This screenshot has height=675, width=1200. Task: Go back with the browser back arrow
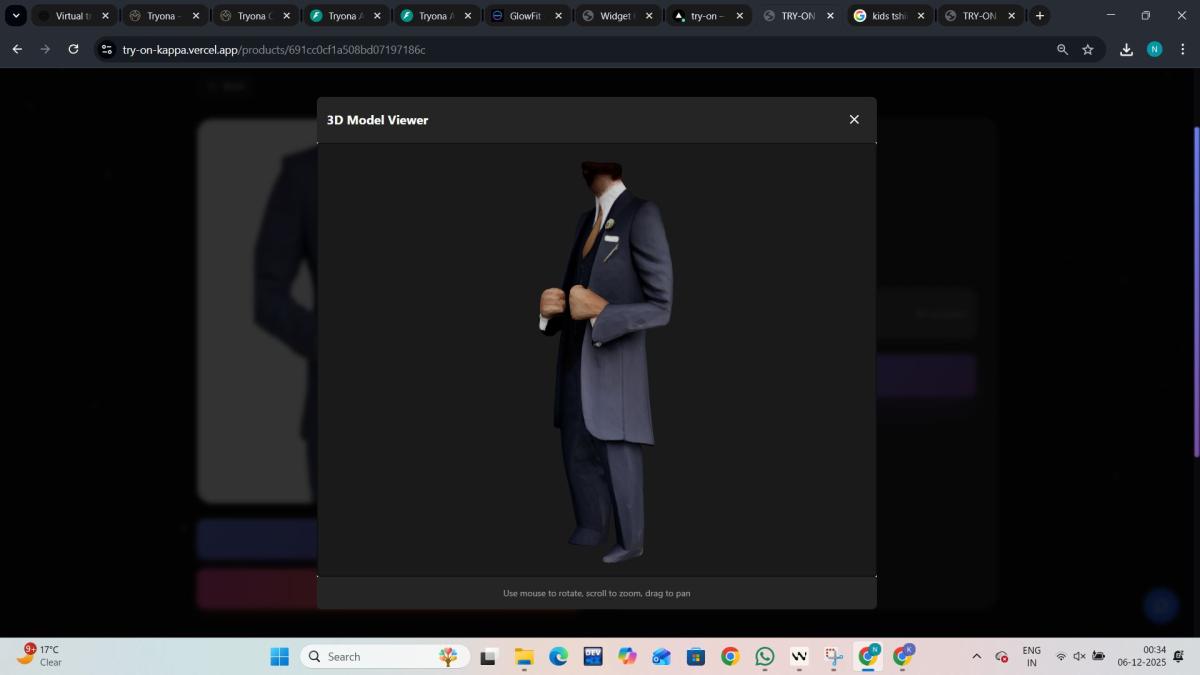[17, 49]
